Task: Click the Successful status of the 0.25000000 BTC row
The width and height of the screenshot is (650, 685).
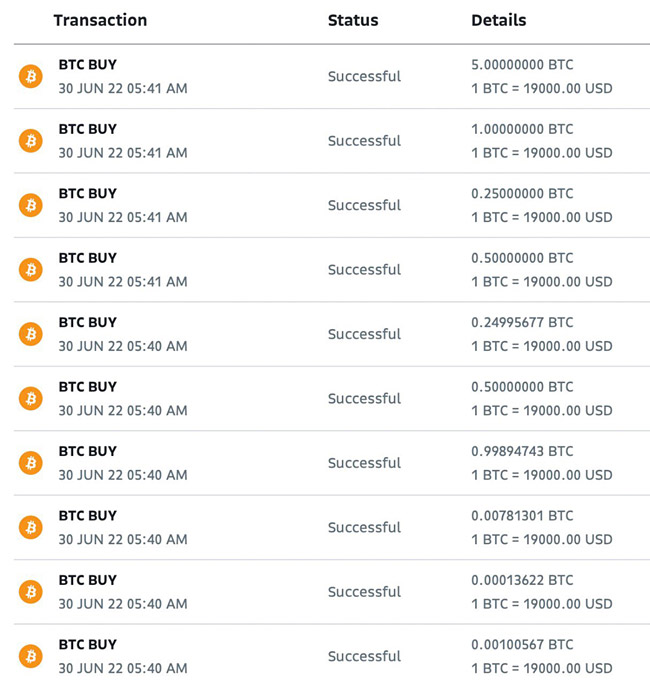Action: [x=364, y=205]
